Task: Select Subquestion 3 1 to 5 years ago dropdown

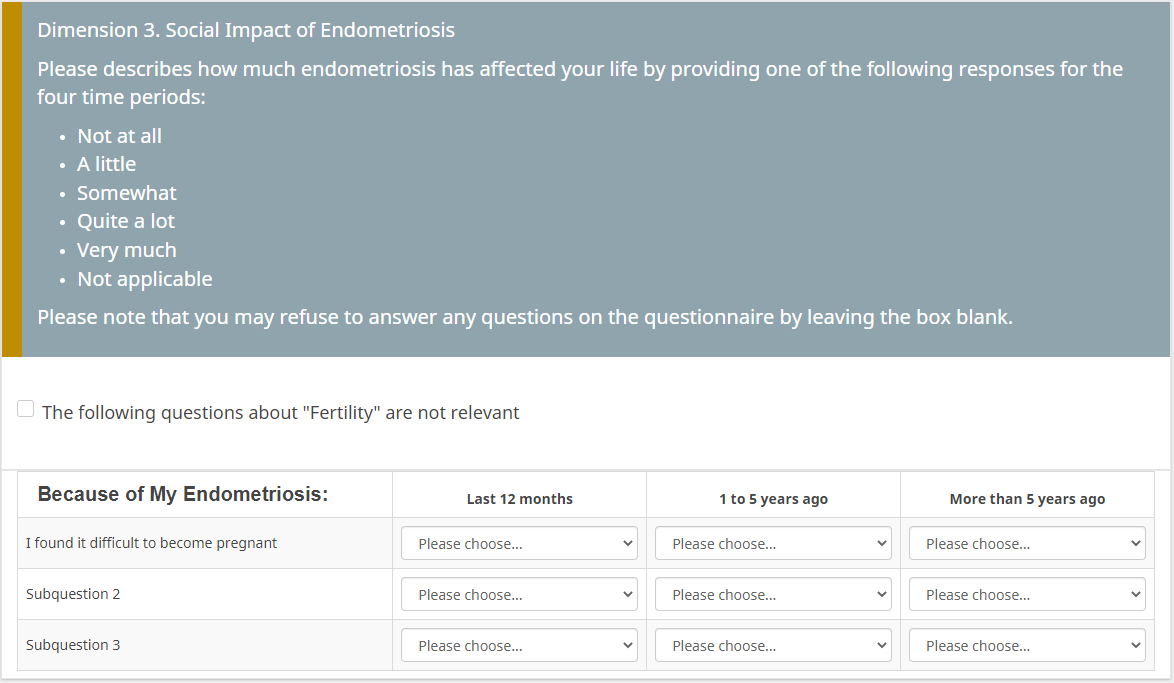Action: [773, 646]
